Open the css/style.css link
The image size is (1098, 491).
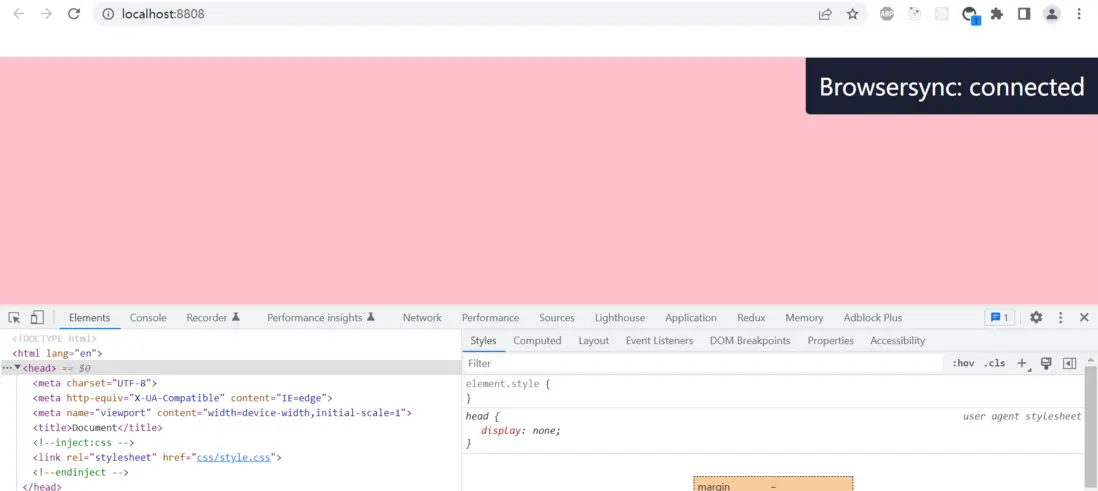pos(233,457)
